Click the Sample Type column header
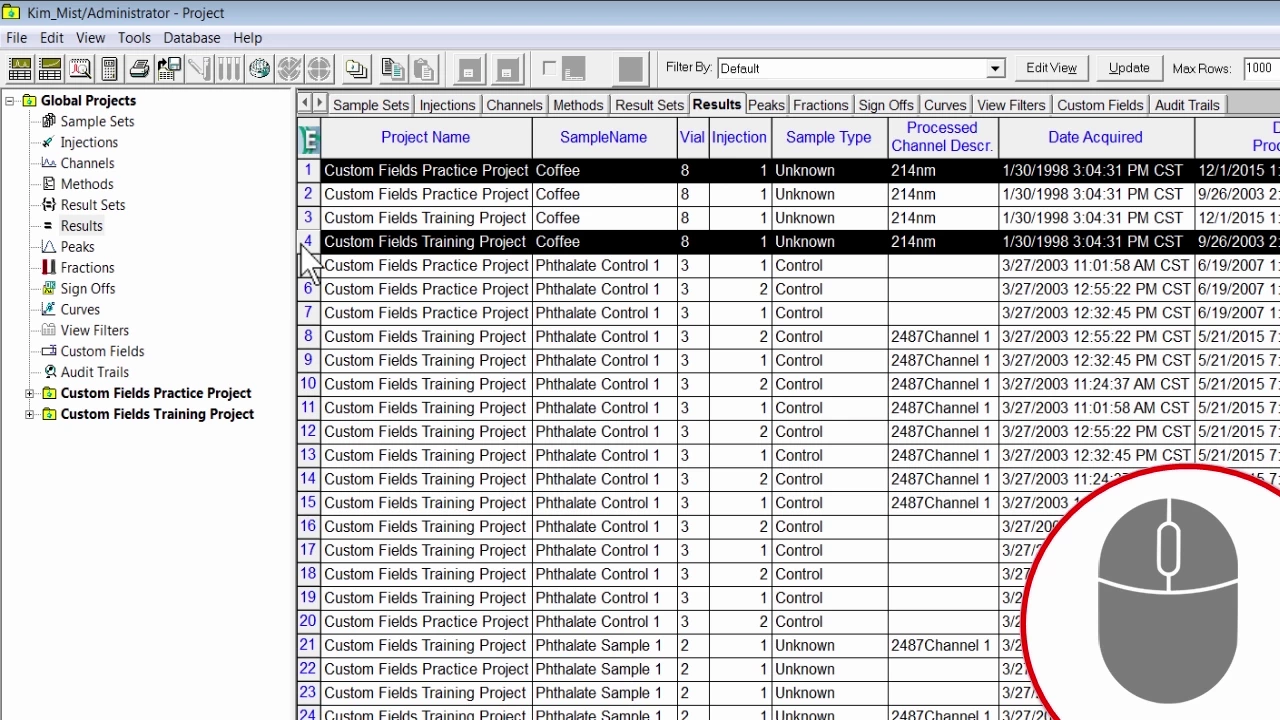The image size is (1280, 720). coord(829,138)
